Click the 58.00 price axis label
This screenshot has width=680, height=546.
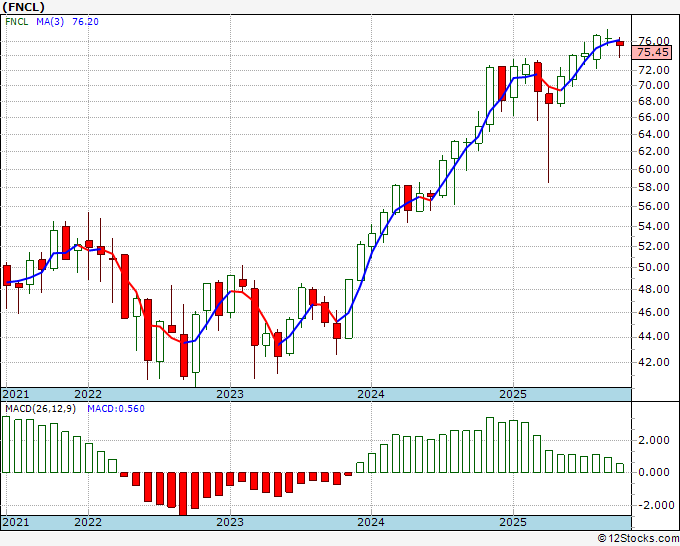click(x=654, y=187)
